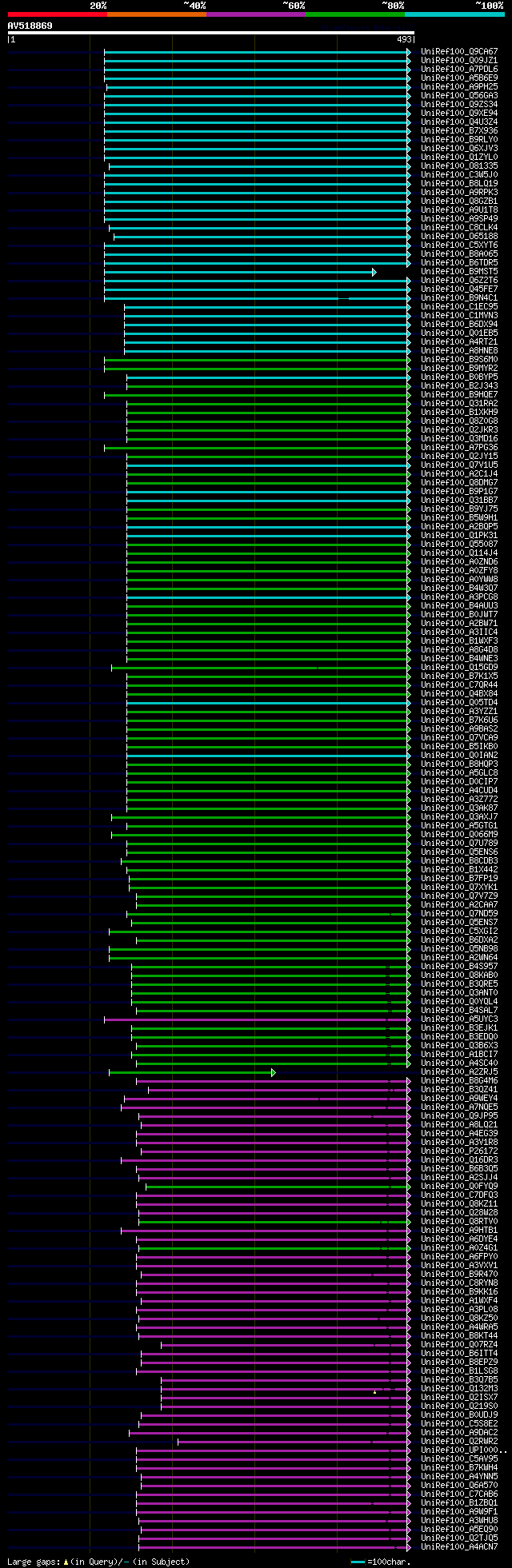Click the arrowhead of the B9MST5 alignment

pos(374,272)
